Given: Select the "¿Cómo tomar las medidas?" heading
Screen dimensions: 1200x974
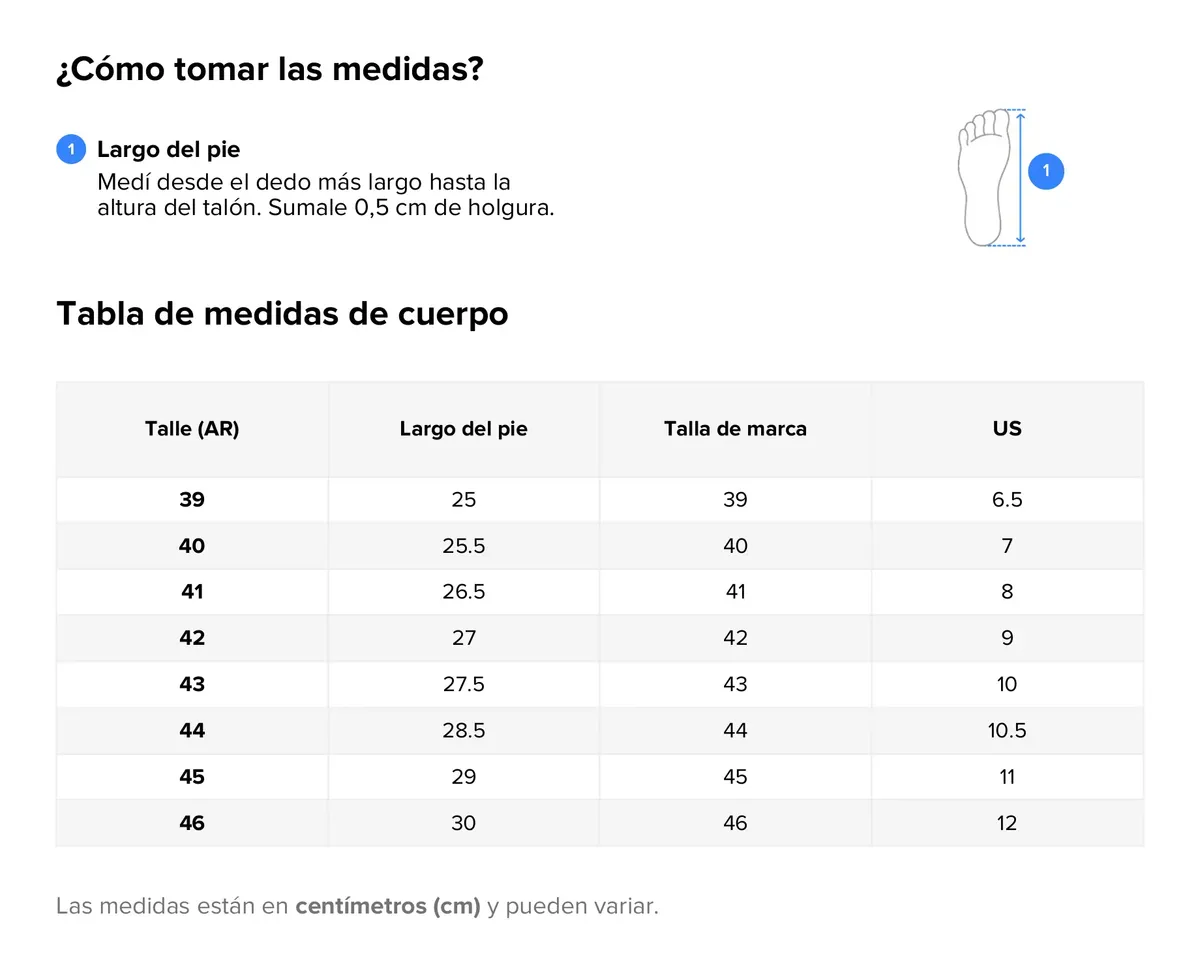Looking at the screenshot, I should coord(270,70).
